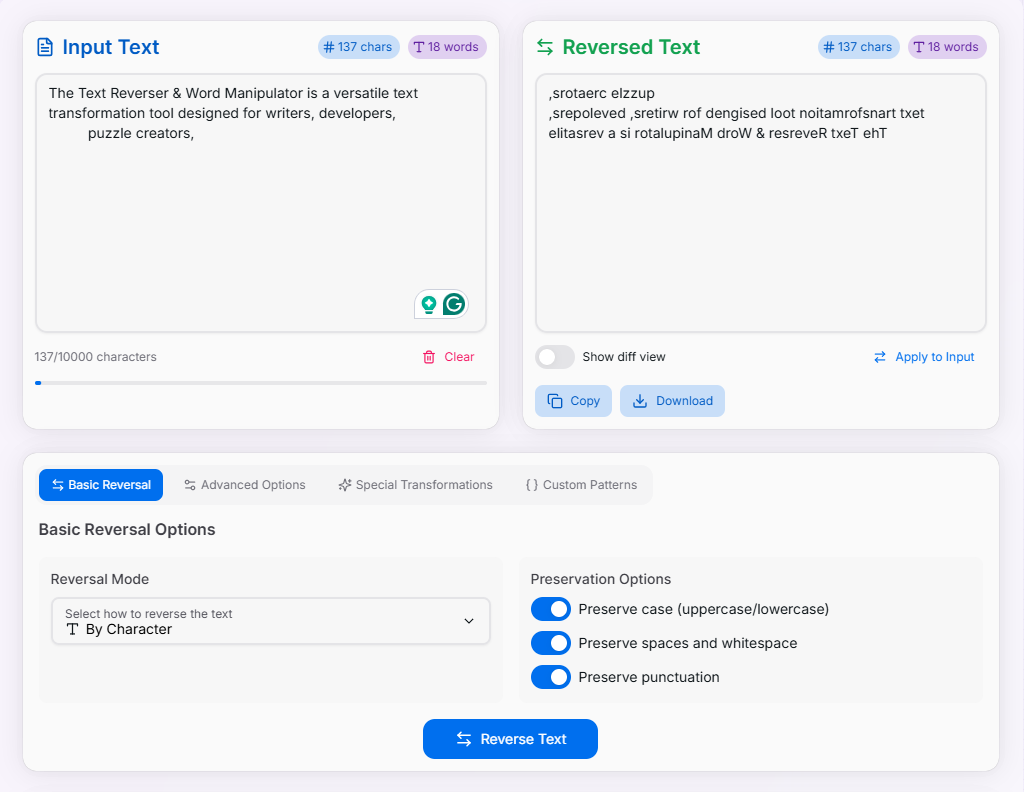1024x792 pixels.
Task: Click Apply to Input link
Action: (931, 356)
